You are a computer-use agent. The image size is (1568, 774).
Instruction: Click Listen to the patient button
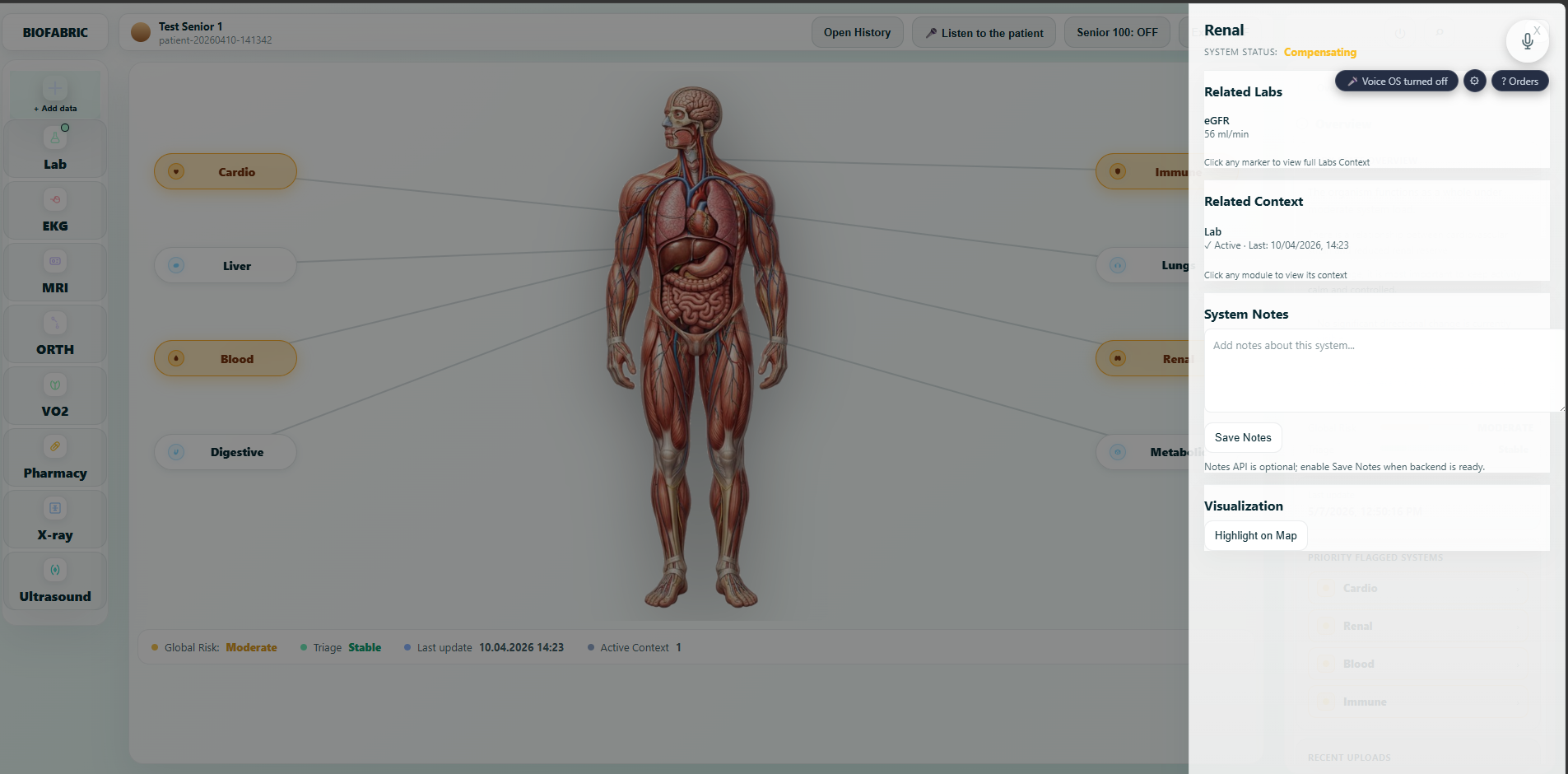[984, 33]
